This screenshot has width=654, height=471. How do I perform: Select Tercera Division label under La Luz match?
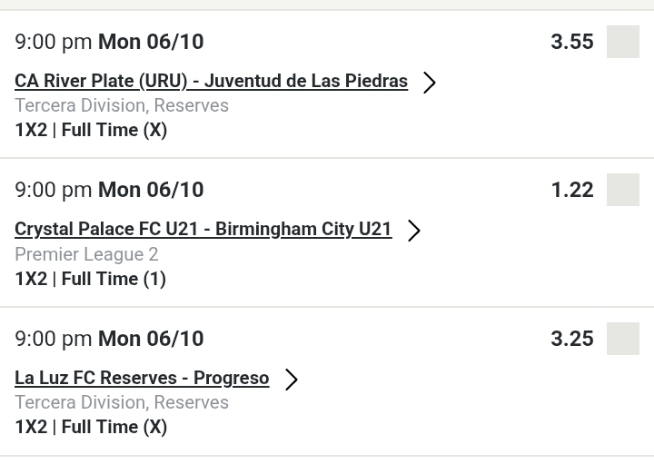pos(122,403)
